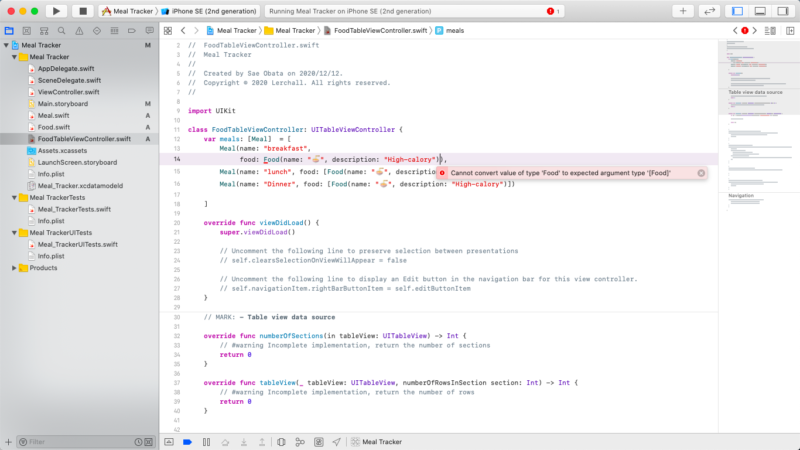
Task: Toggle source-control status filter icon
Action: (x=148, y=442)
